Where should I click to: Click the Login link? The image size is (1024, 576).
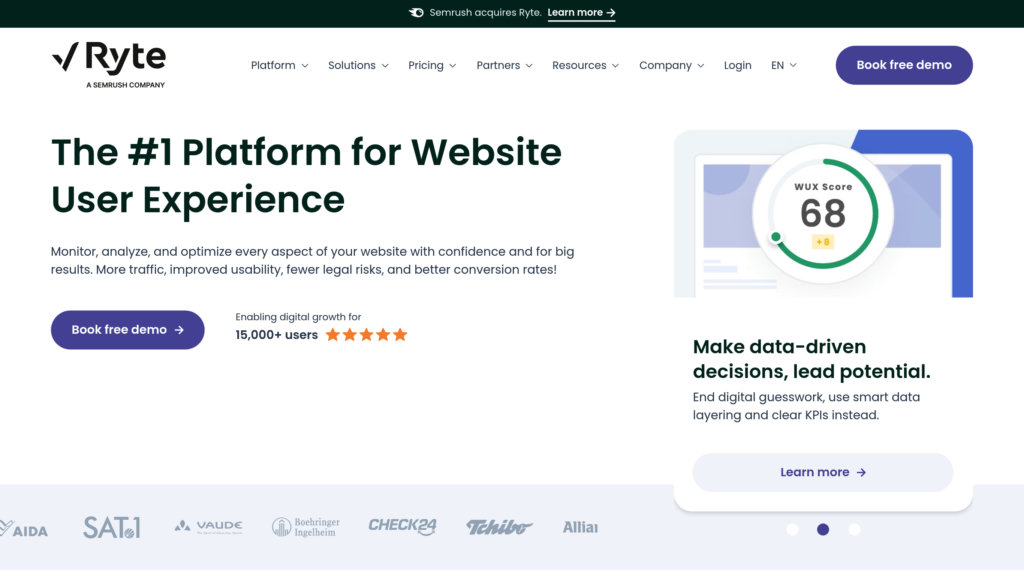(737, 65)
